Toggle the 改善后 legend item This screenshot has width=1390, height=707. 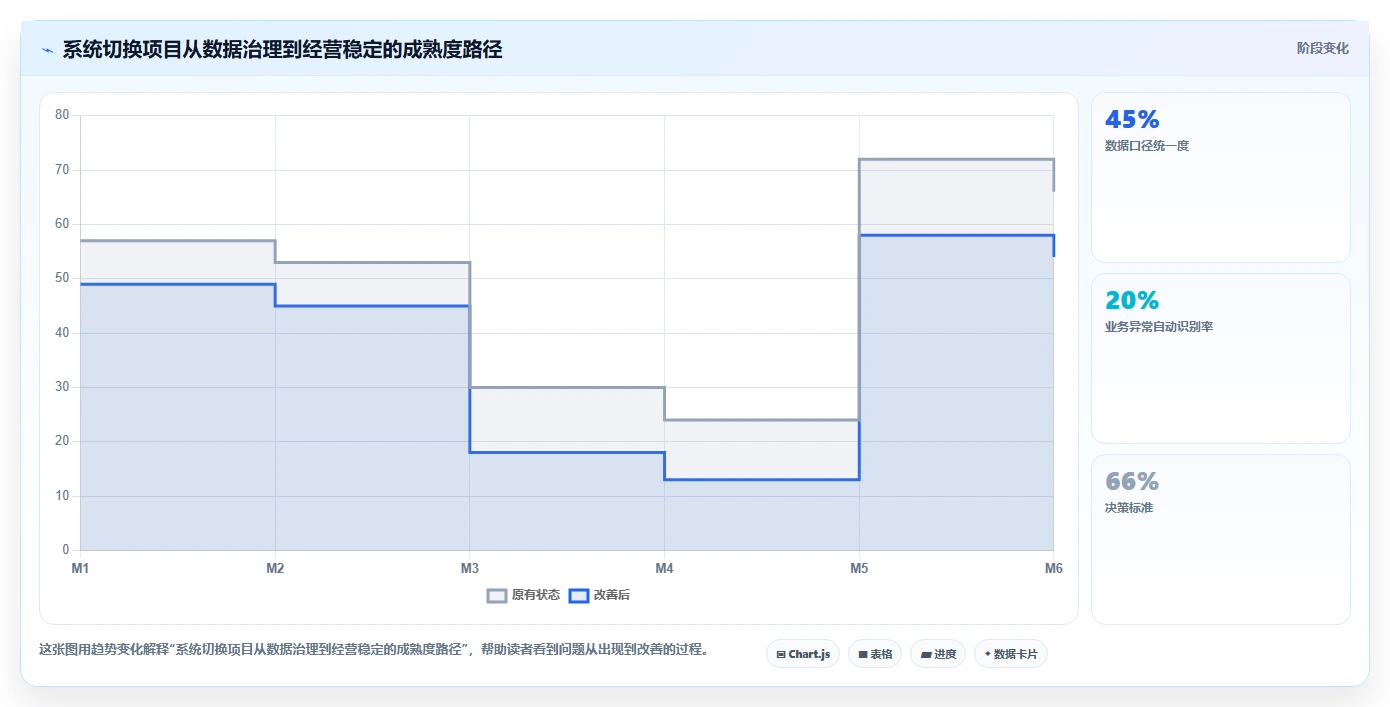pyautogui.click(x=599, y=595)
